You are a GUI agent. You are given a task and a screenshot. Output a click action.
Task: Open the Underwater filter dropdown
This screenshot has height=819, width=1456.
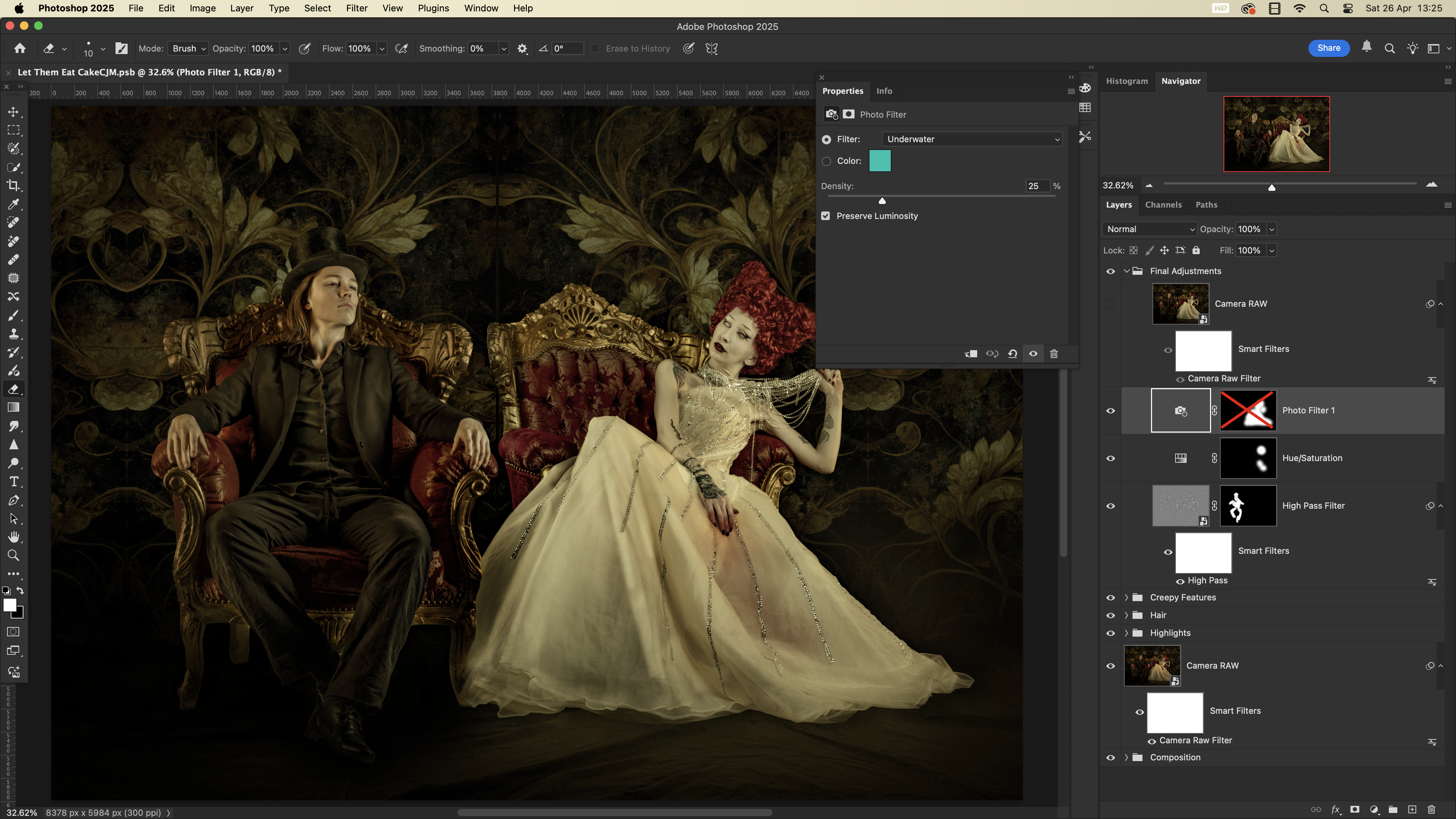coord(971,139)
